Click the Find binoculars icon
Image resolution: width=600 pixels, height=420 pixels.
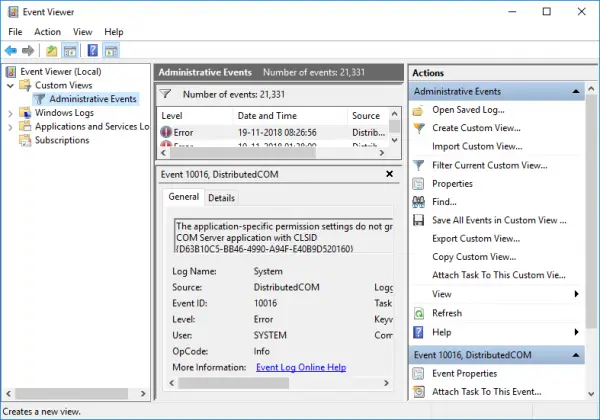click(418, 202)
